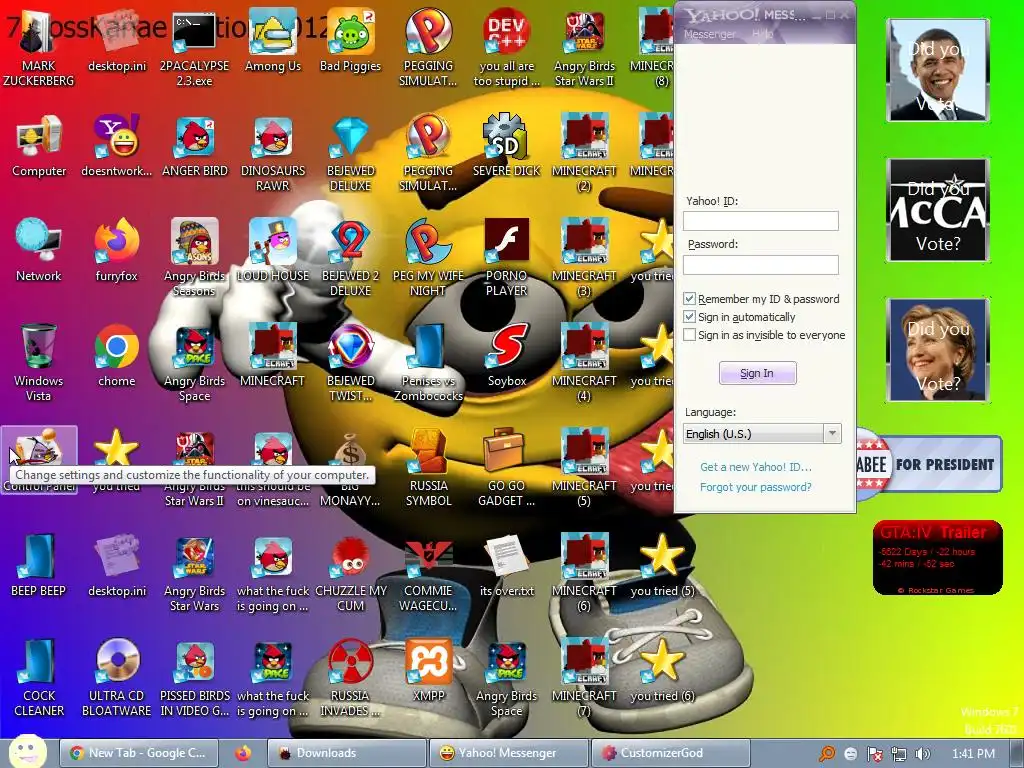Switch to the Downloads taskbar button
The height and width of the screenshot is (768, 1024).
(346, 753)
